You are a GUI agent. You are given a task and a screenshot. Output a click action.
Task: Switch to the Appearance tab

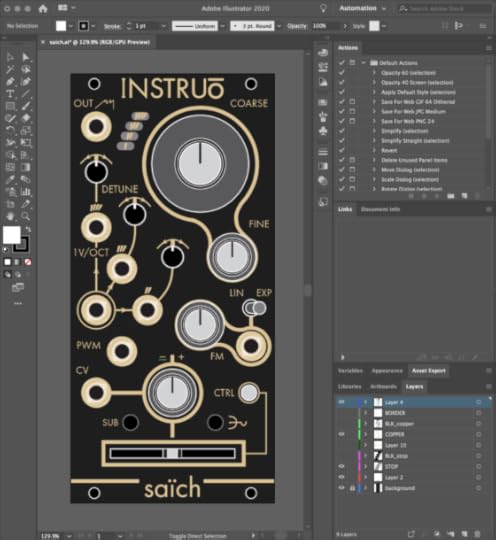click(x=387, y=371)
